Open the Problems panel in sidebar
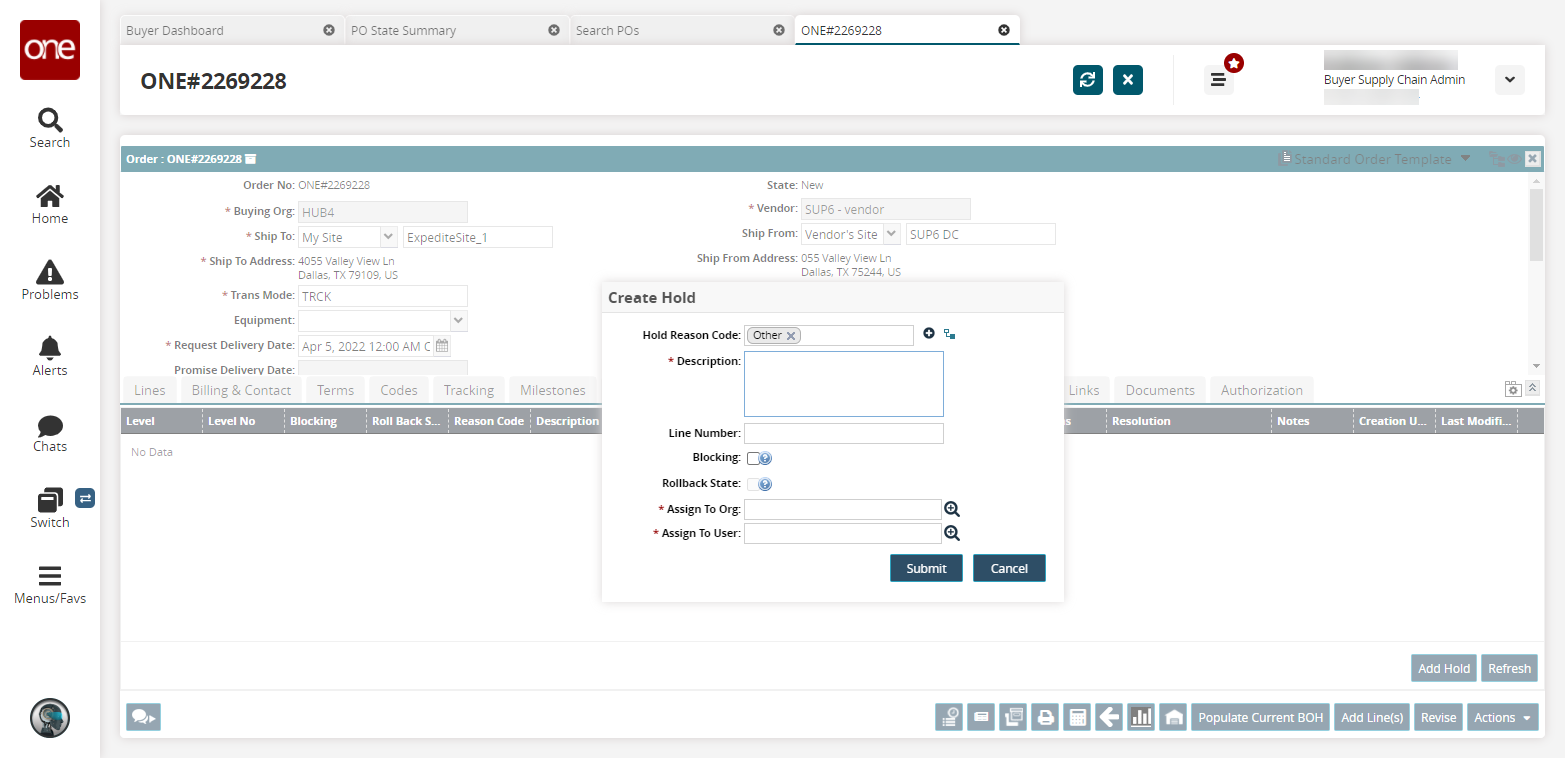The height and width of the screenshot is (758, 1565). (49, 279)
